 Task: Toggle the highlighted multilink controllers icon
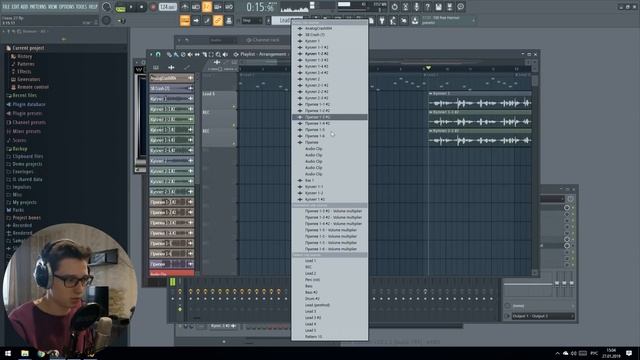click(218, 20)
